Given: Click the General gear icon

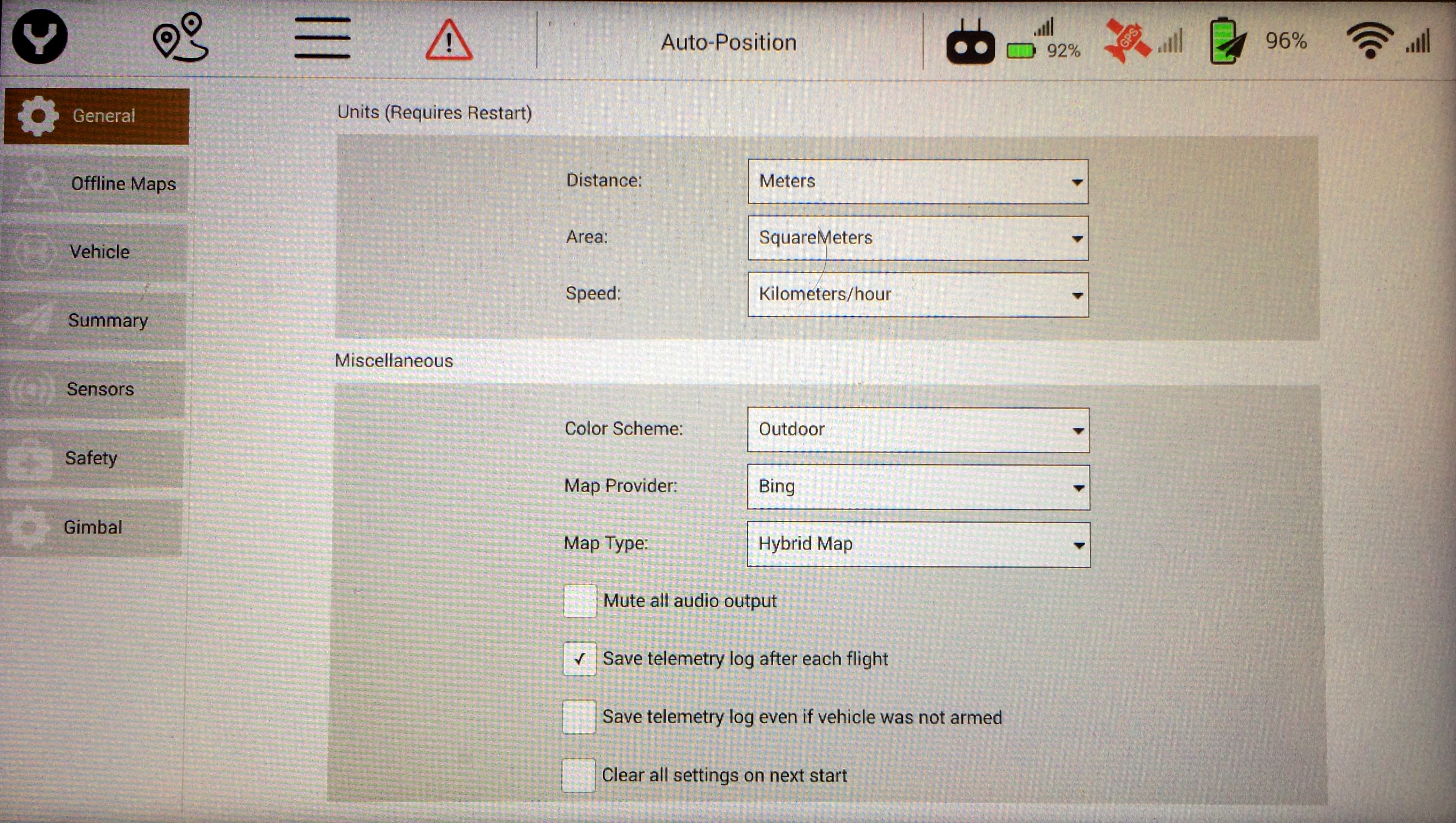Looking at the screenshot, I should click(x=37, y=116).
